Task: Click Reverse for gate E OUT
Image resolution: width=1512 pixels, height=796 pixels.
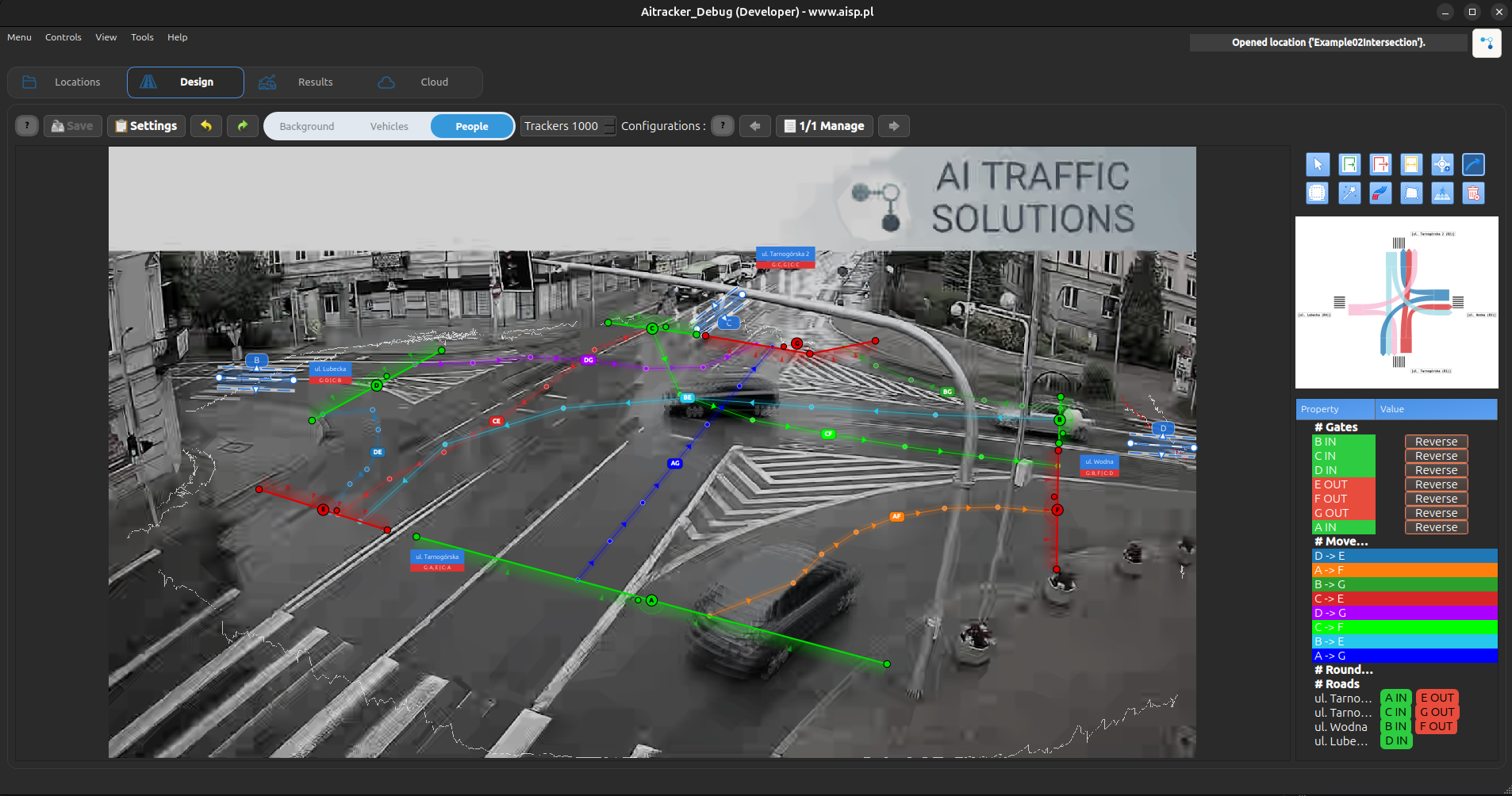Action: pyautogui.click(x=1436, y=484)
